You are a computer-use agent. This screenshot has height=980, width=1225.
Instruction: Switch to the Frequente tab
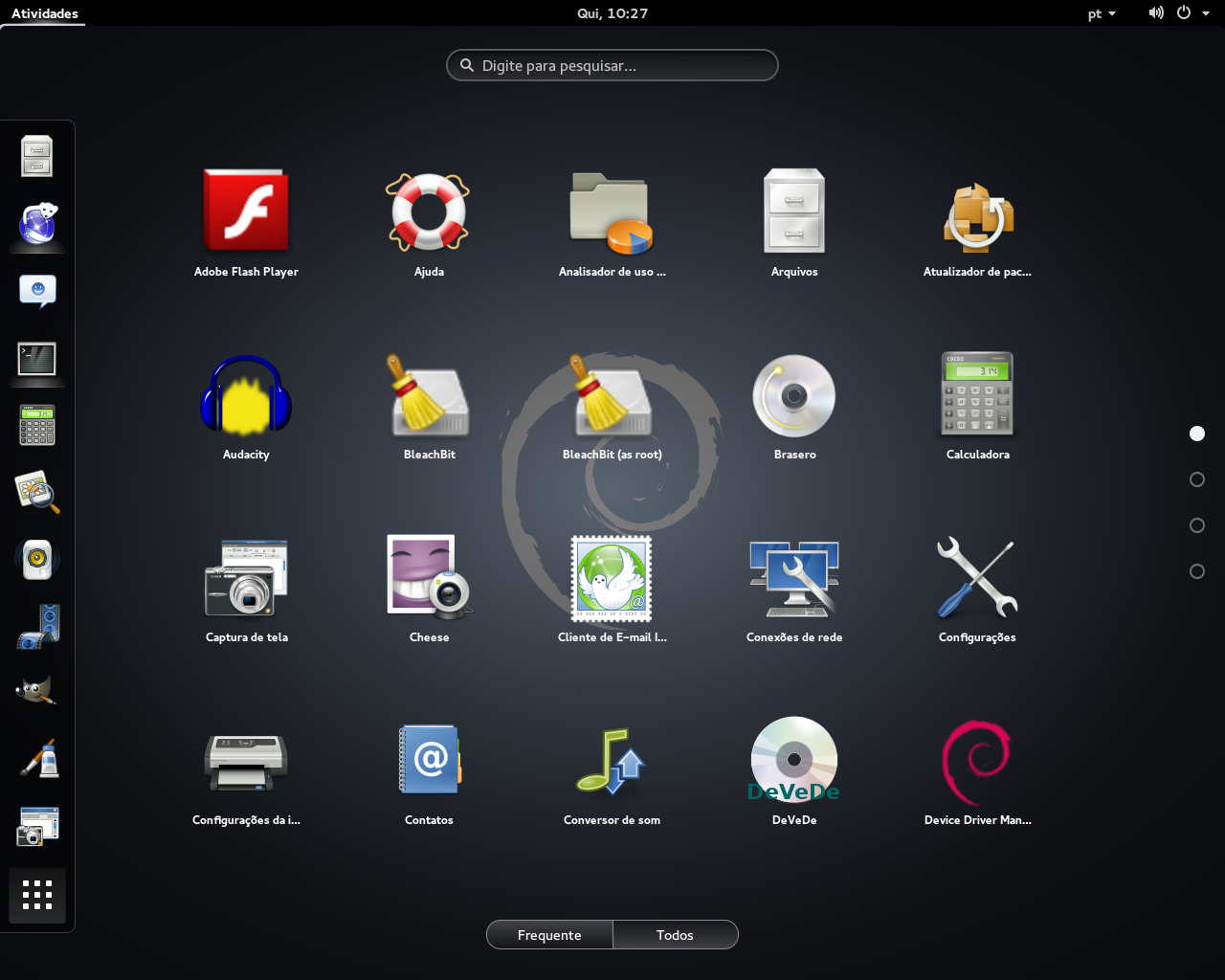coord(549,935)
